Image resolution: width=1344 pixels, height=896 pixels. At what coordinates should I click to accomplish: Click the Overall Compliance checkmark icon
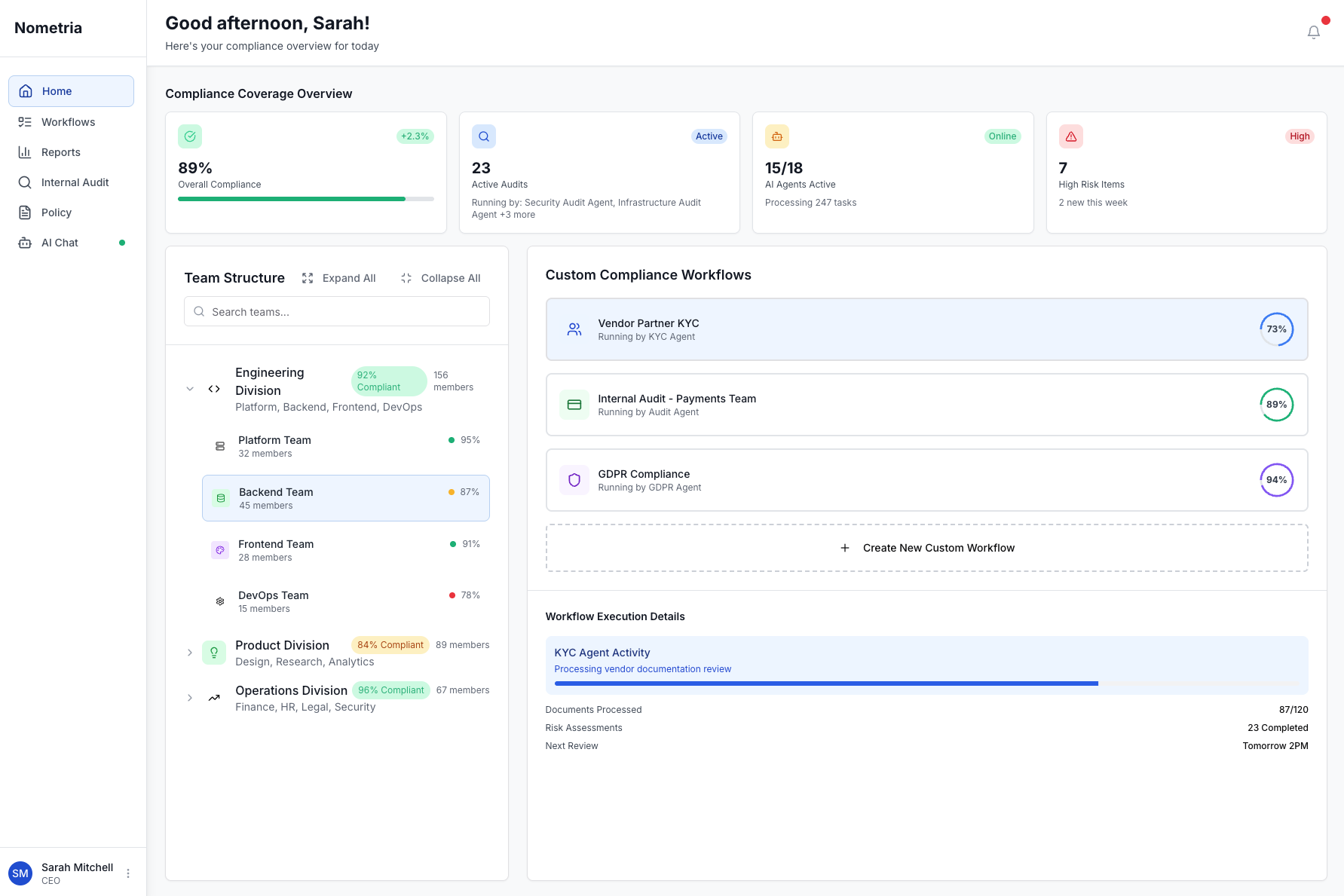tap(190, 136)
